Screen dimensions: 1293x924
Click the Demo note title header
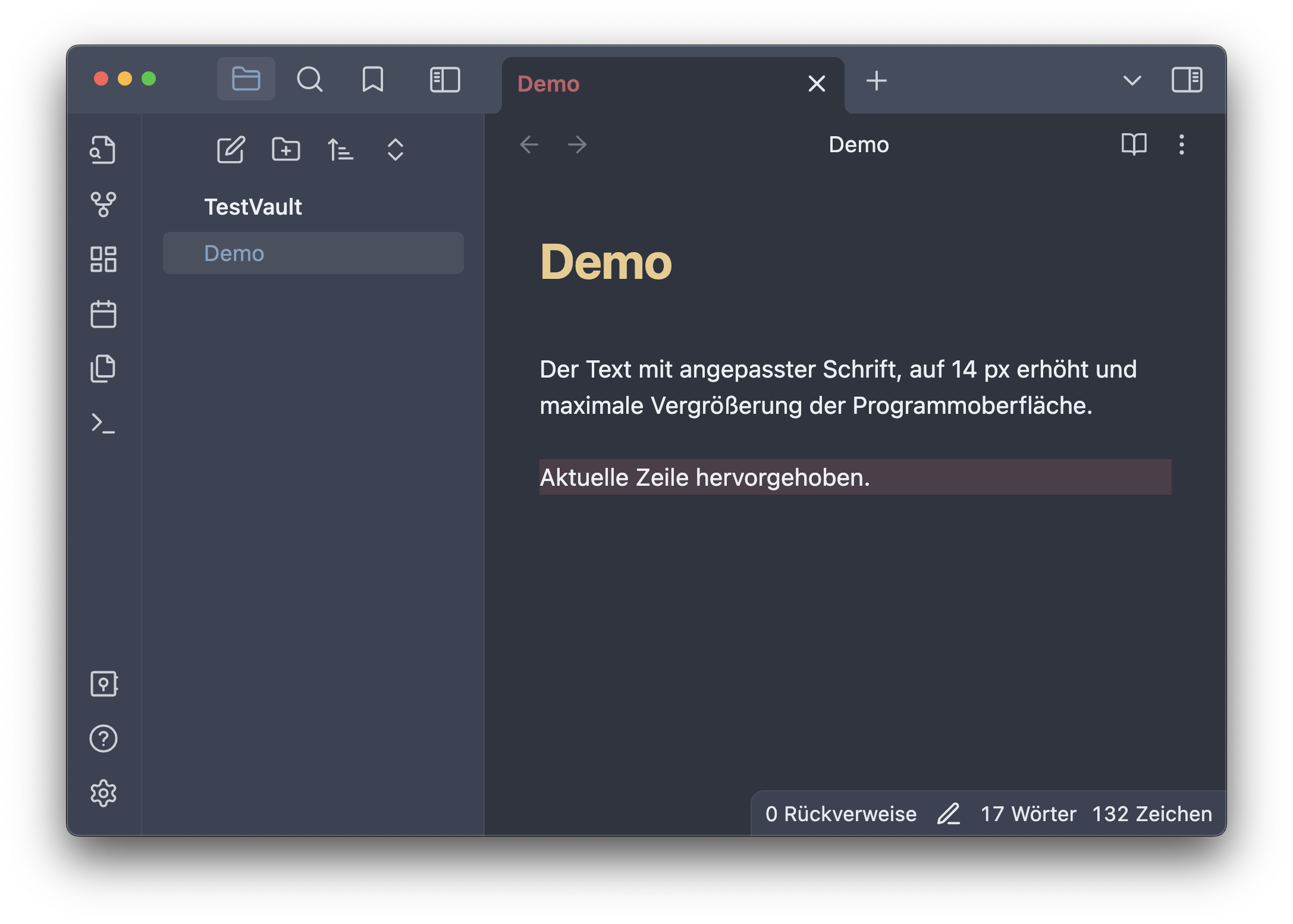tap(859, 144)
